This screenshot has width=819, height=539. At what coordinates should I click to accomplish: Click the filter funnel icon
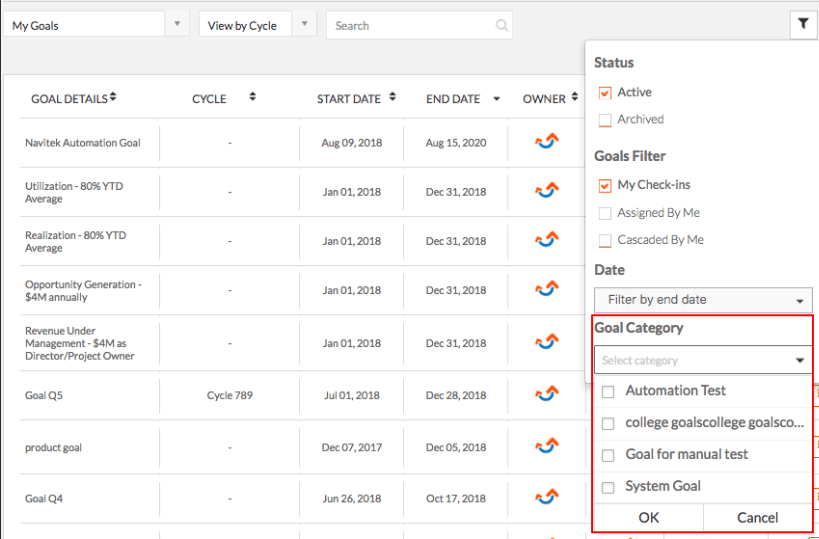(802, 24)
